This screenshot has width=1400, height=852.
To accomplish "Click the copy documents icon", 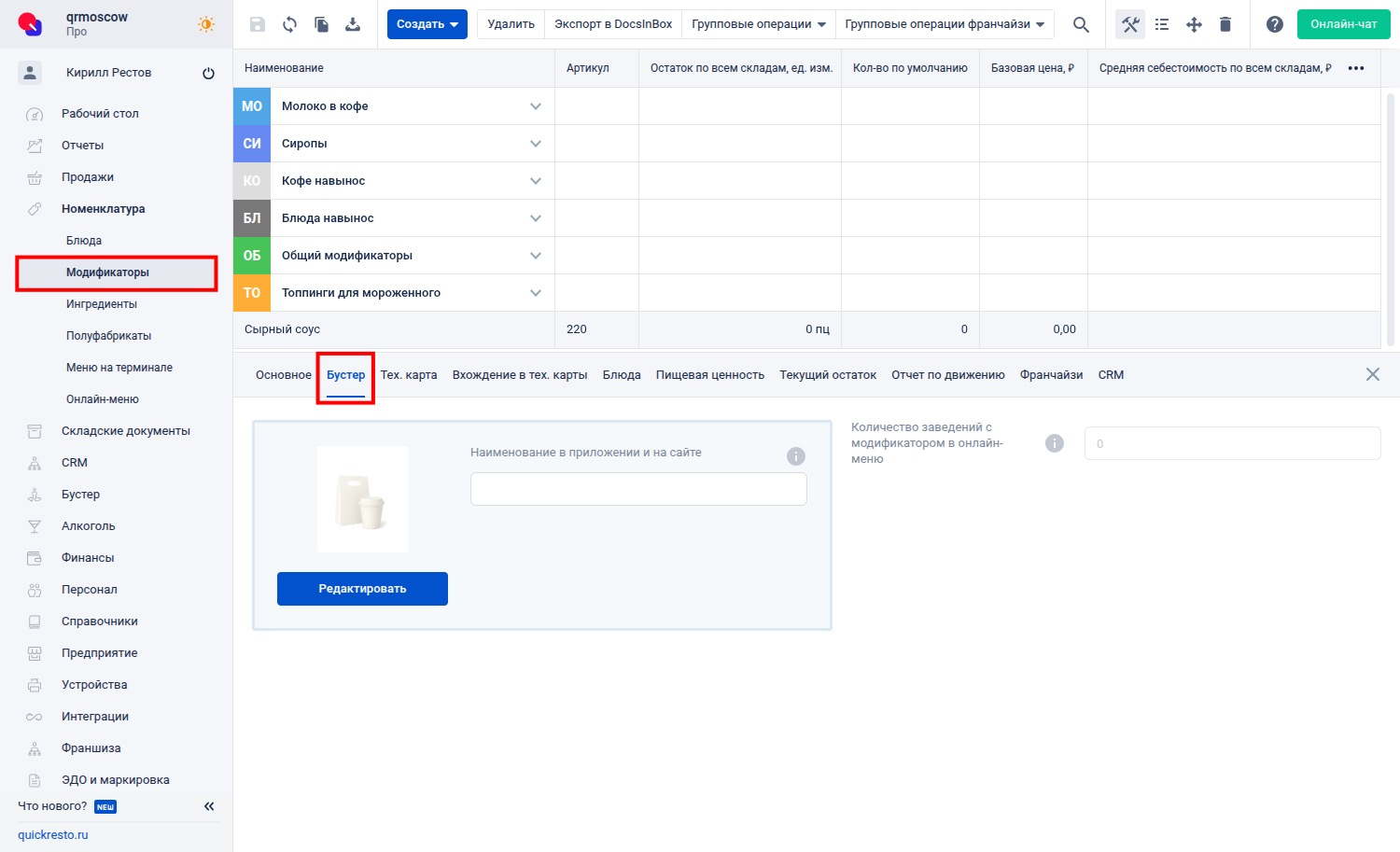I will coord(321,24).
